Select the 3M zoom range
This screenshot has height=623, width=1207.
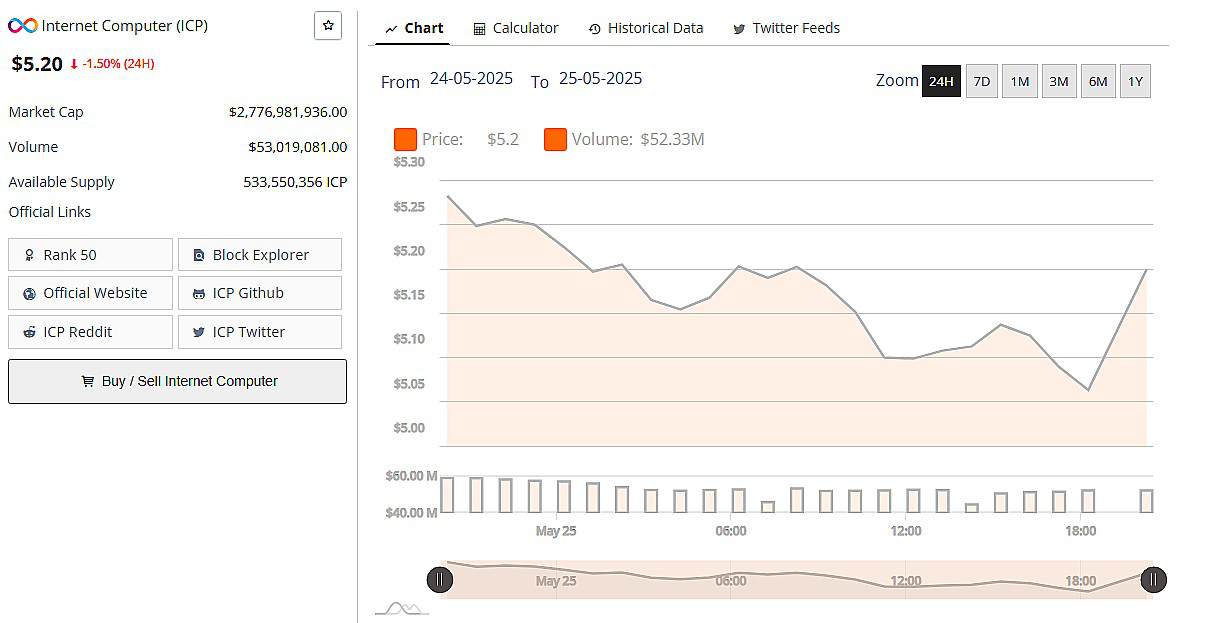click(x=1059, y=81)
